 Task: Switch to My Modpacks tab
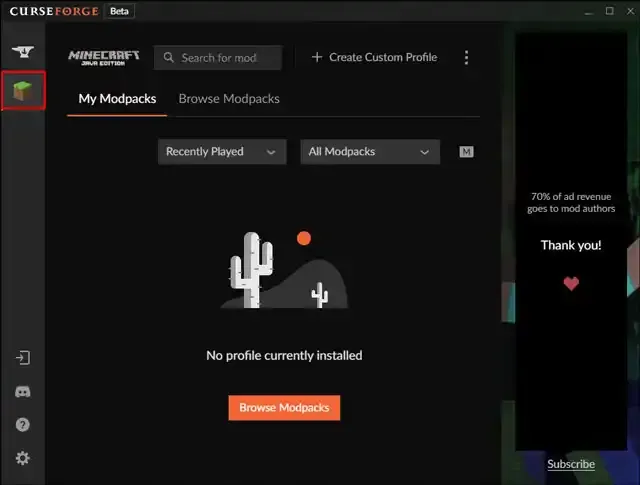coord(117,99)
